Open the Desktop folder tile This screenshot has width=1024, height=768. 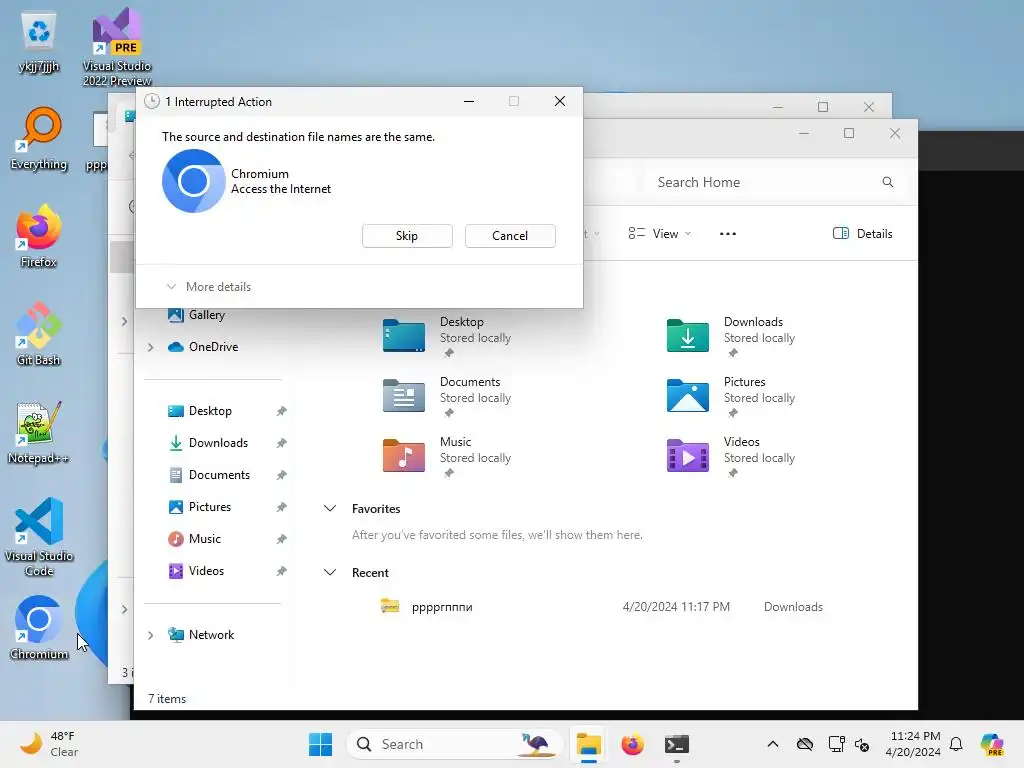click(447, 336)
